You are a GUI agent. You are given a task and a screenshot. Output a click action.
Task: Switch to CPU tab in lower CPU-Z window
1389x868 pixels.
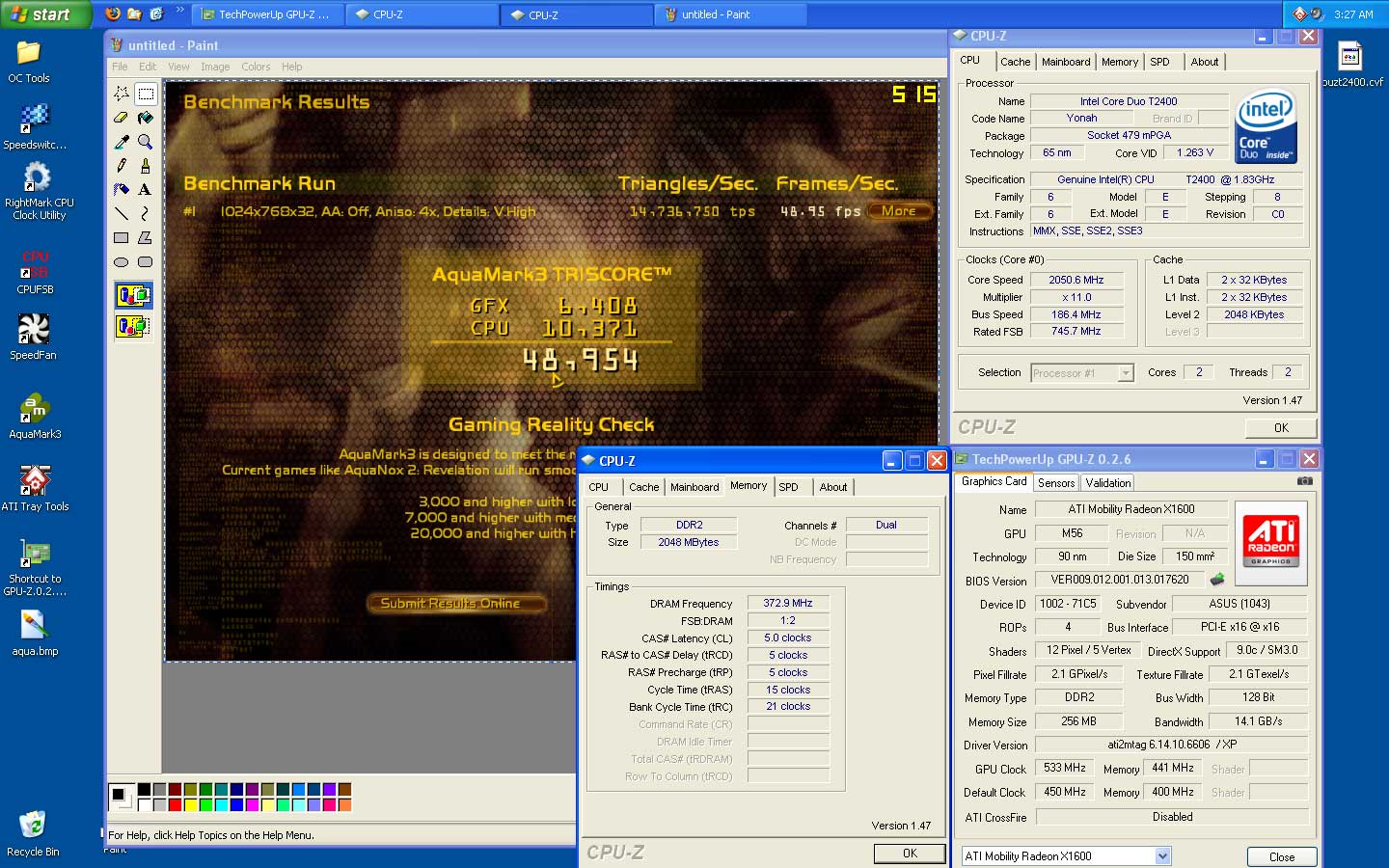tap(599, 487)
